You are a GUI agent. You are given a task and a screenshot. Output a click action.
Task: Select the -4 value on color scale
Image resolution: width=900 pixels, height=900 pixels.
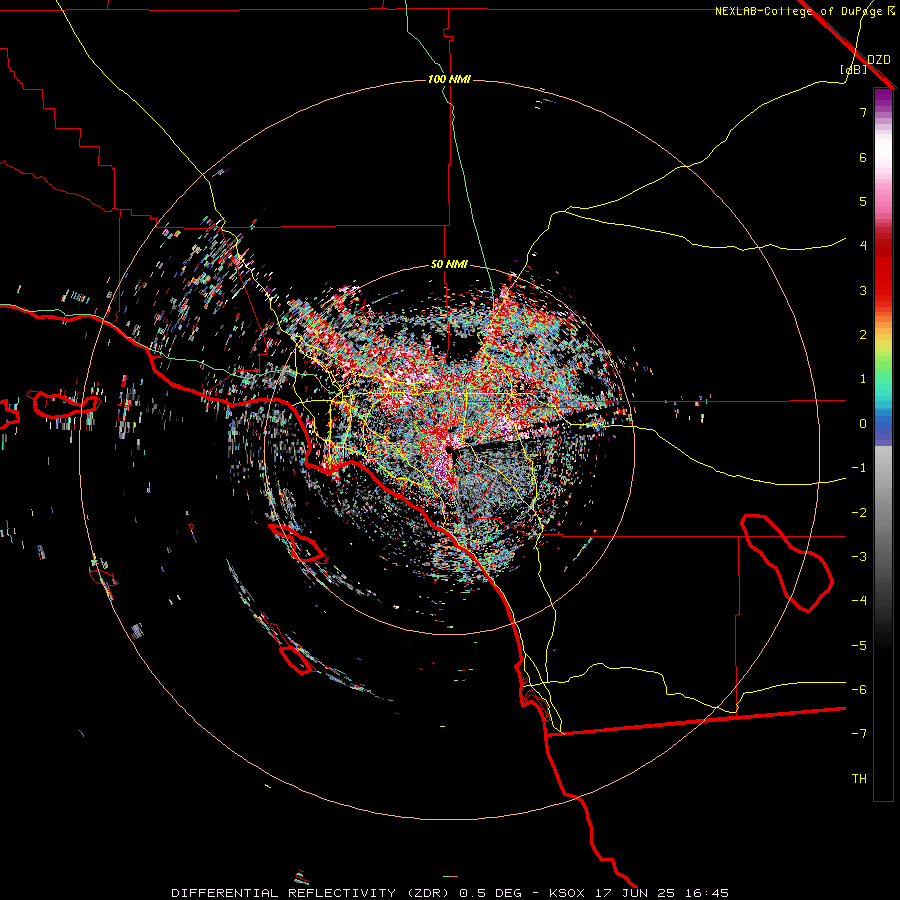tap(859, 600)
